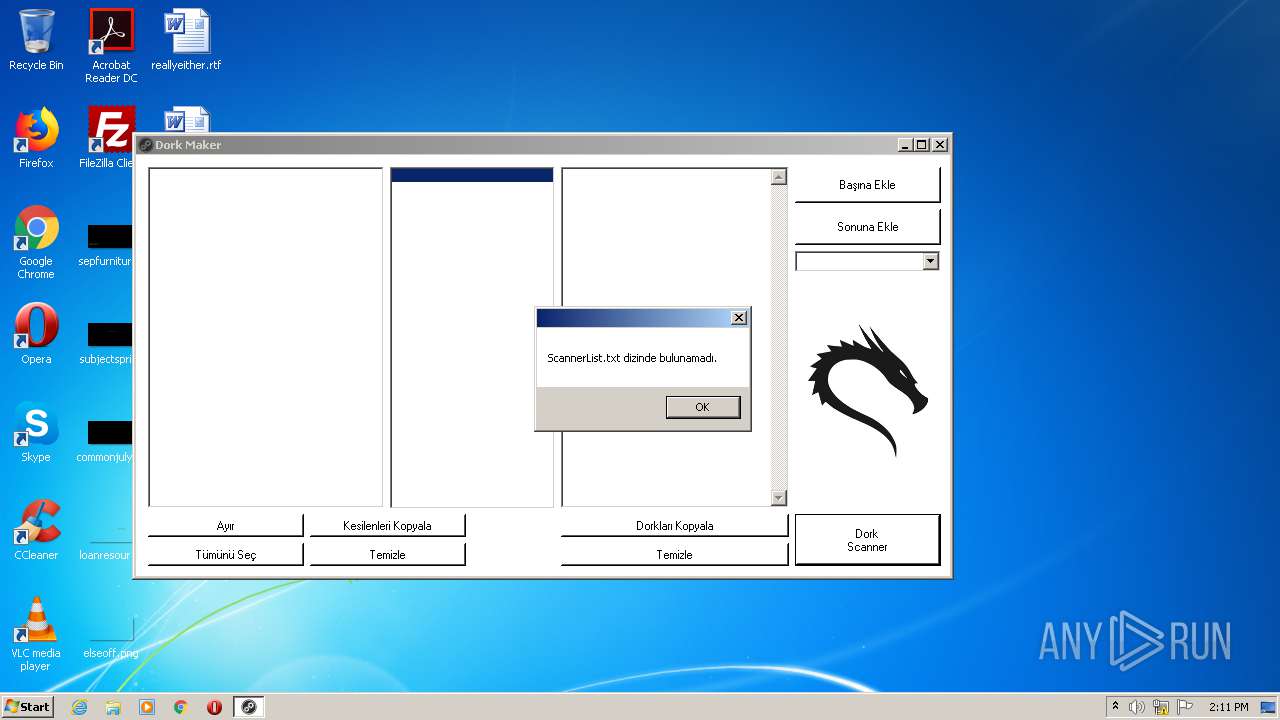Close the error dialog with its X
This screenshot has height=720, width=1280.
(x=739, y=318)
